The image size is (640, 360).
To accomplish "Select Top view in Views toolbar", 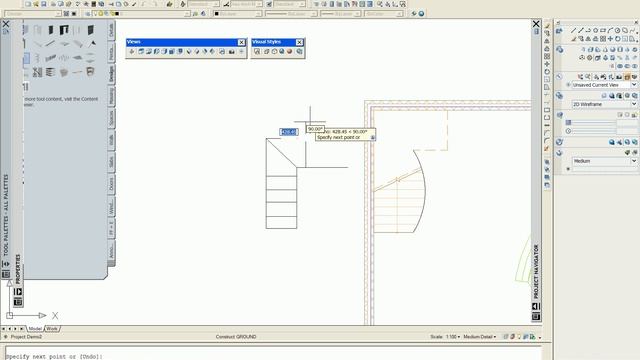I will [141, 52].
